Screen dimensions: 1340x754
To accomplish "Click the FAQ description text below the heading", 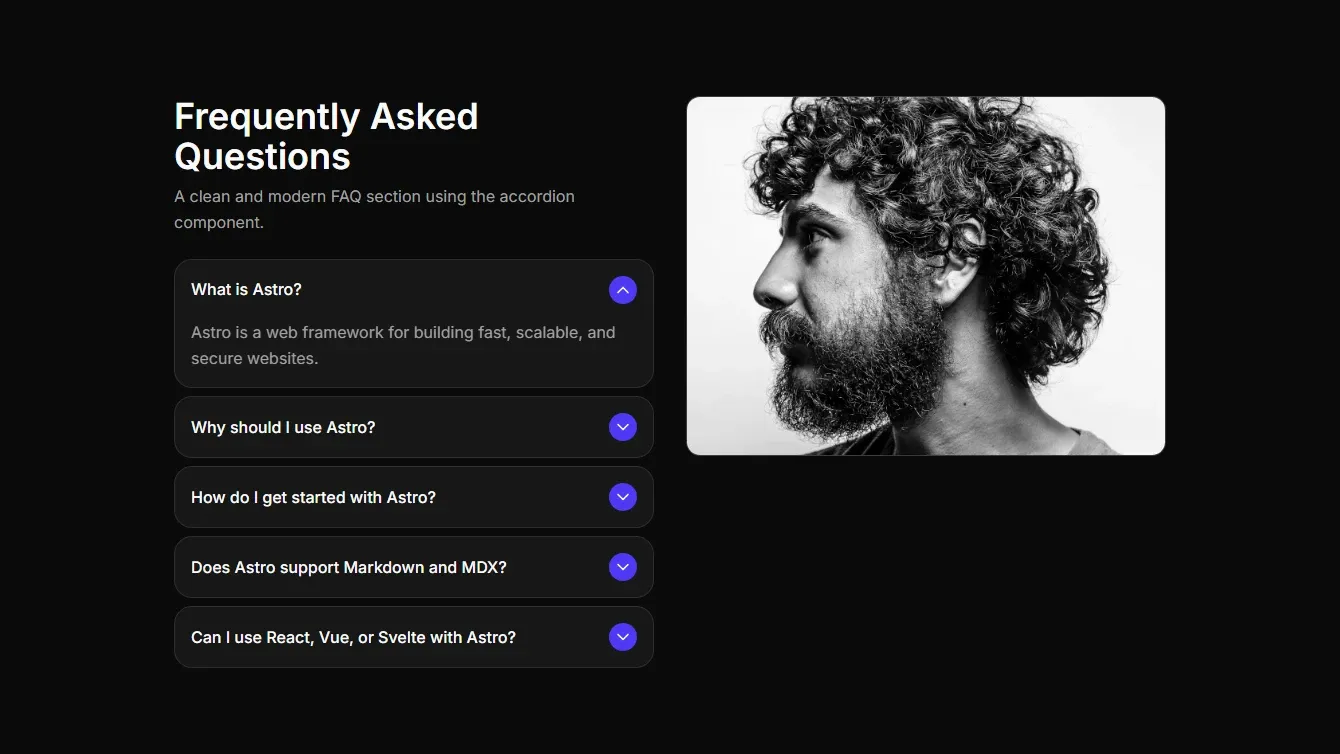I will tap(374, 209).
